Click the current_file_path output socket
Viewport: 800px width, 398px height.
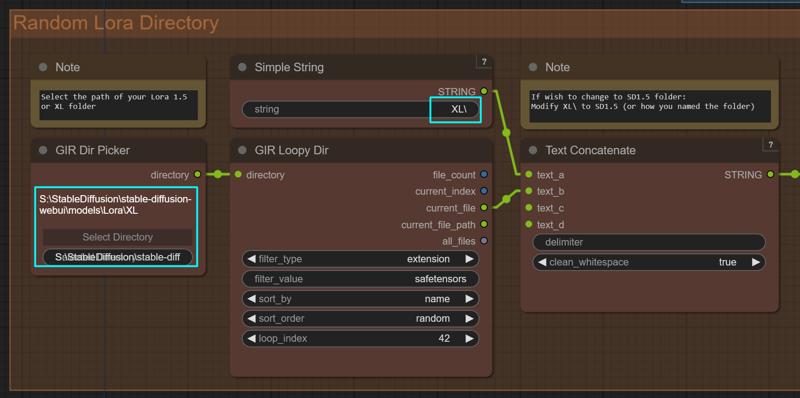[x=484, y=225]
